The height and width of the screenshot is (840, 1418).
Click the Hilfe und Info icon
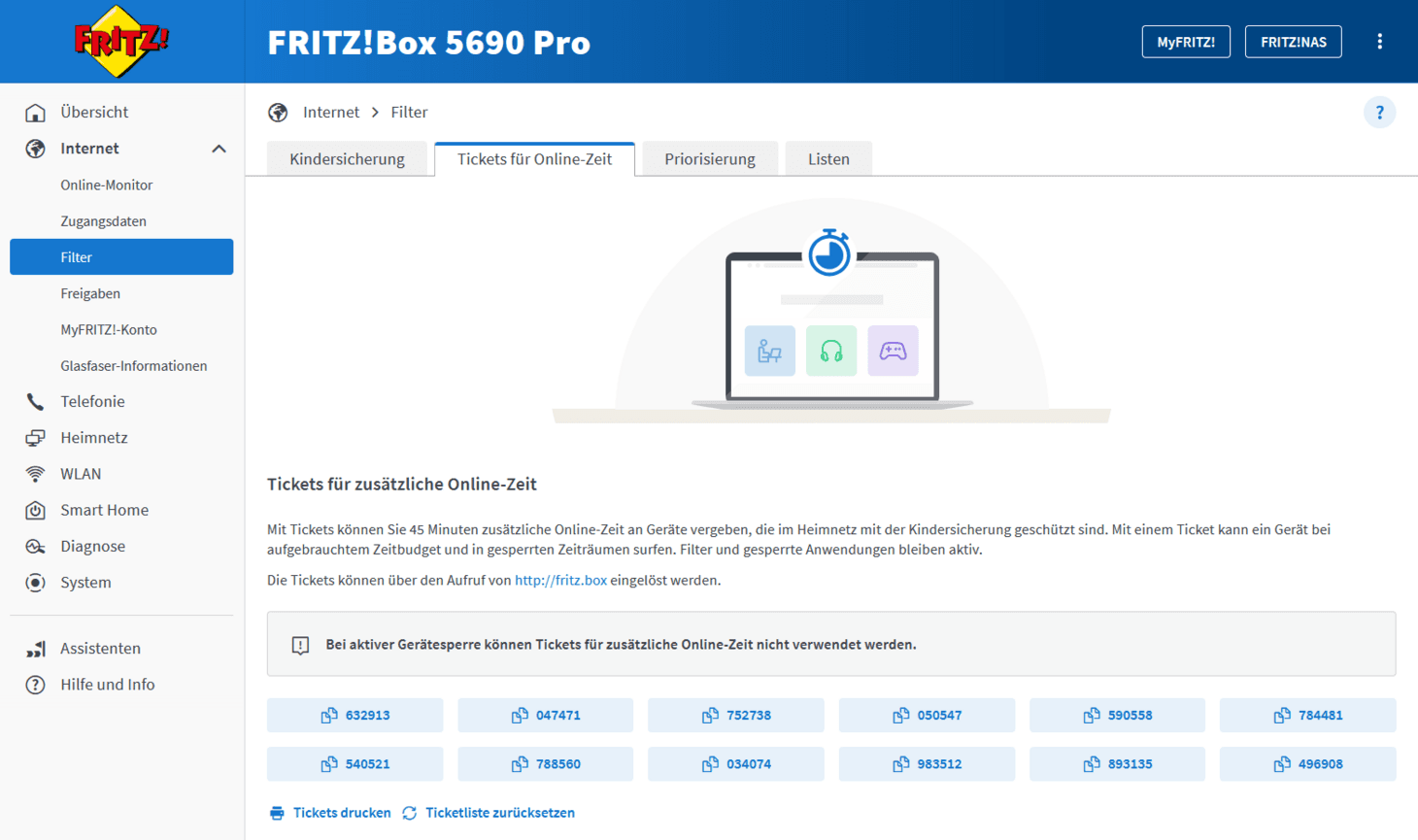(x=35, y=685)
